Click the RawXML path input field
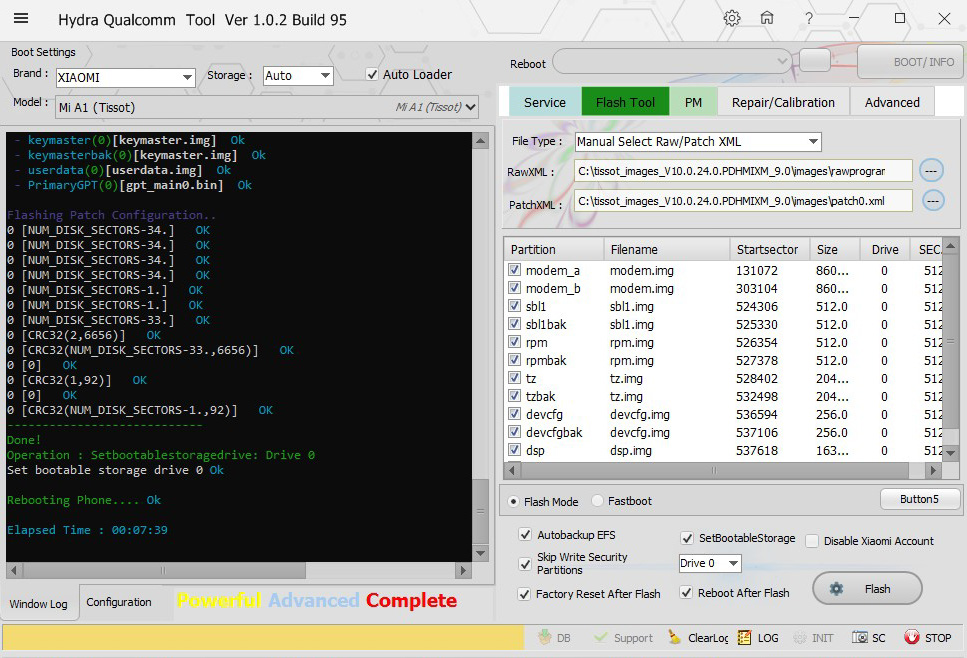The image size is (967, 658). (743, 171)
